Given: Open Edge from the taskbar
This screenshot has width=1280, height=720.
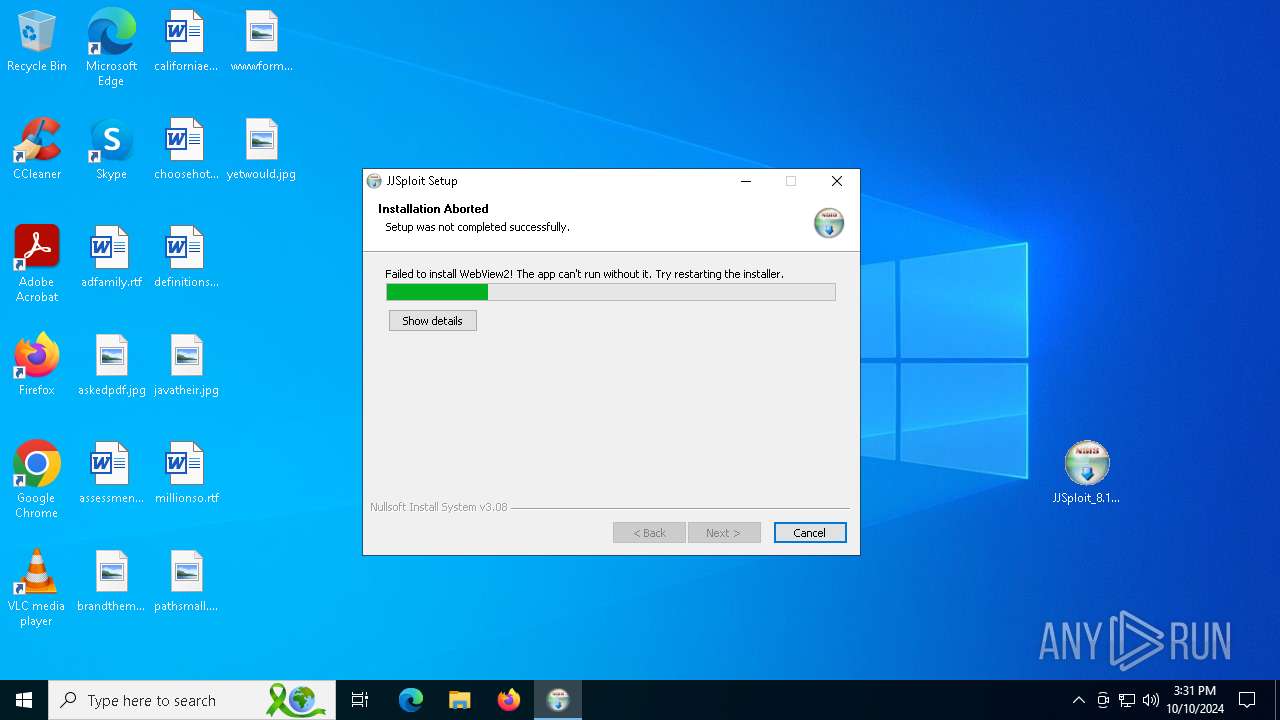Looking at the screenshot, I should 411,700.
